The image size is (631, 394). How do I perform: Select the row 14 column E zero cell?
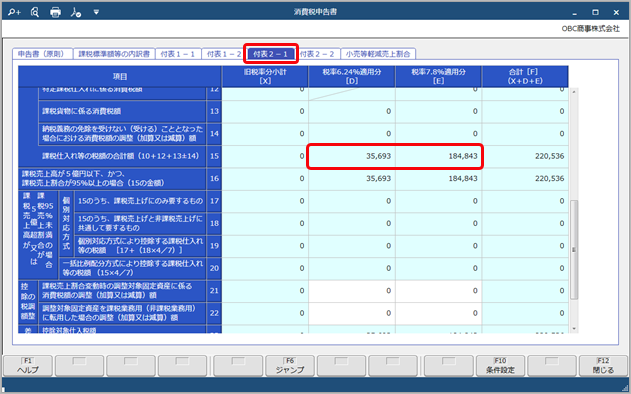point(438,134)
